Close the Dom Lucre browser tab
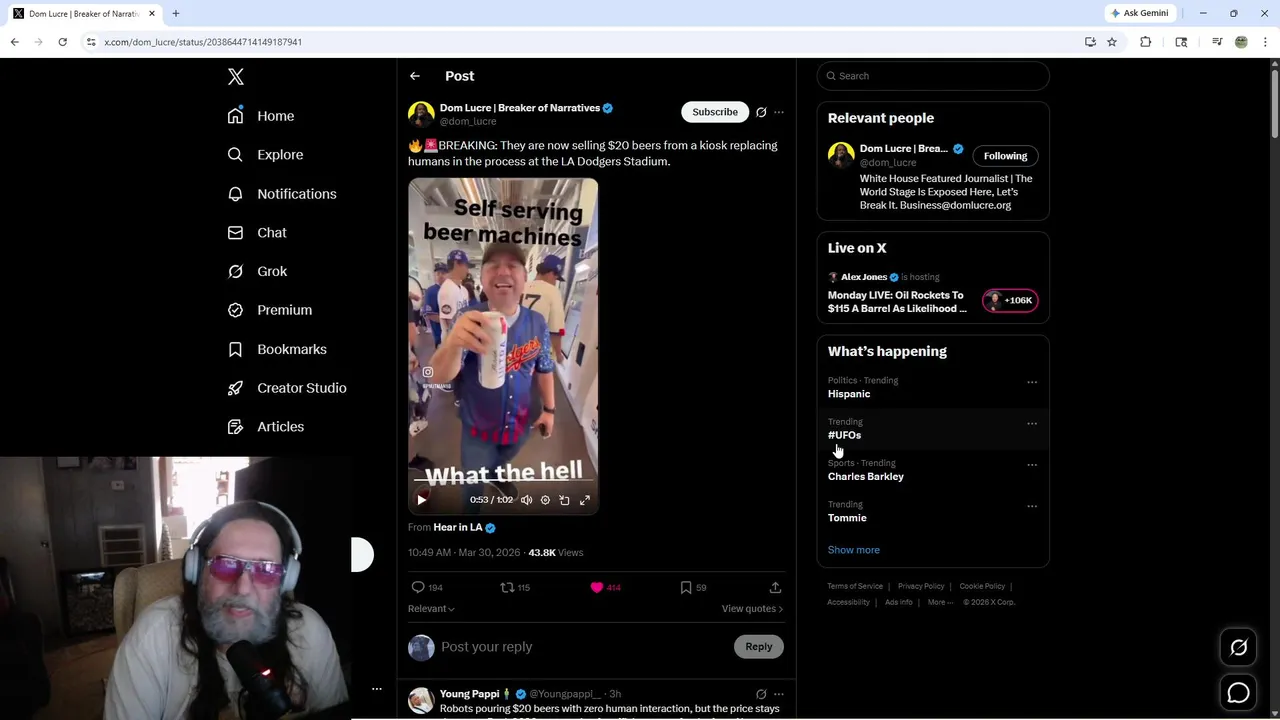The height and width of the screenshot is (720, 1280). pos(152,14)
